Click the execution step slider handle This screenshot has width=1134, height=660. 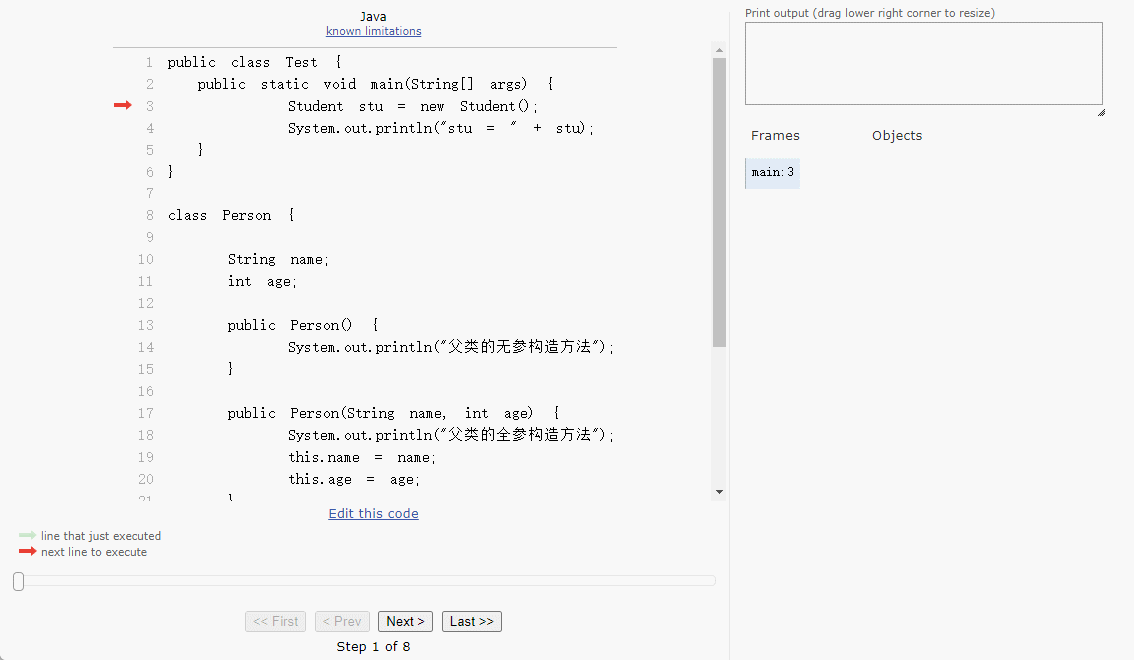tap(18, 581)
